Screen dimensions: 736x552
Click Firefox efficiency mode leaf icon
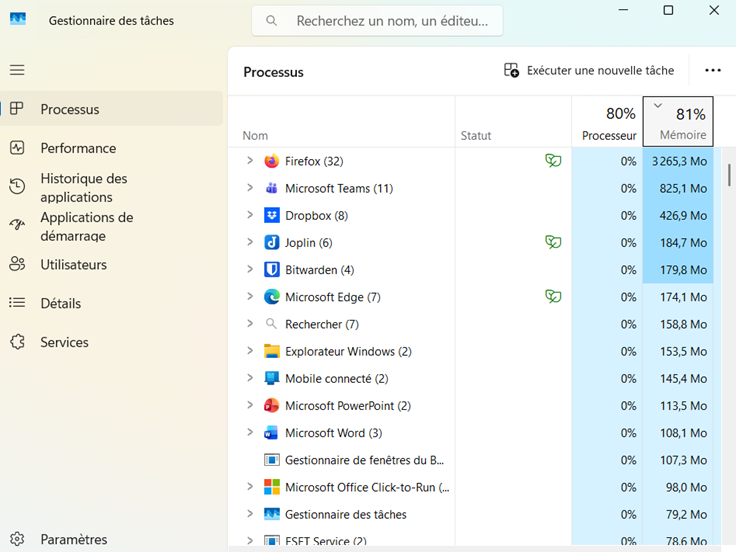coord(553,161)
